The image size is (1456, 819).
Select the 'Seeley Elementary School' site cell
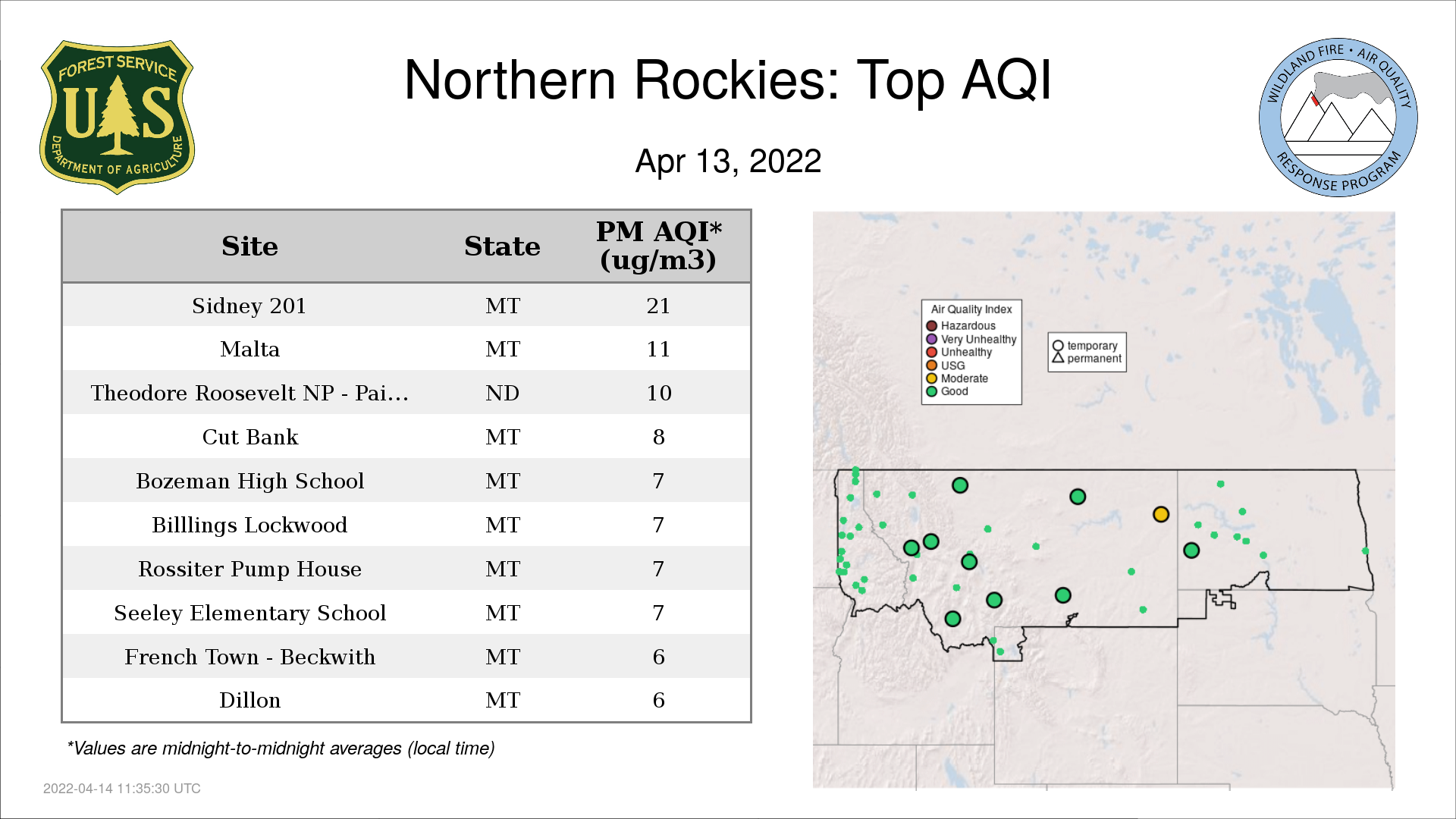click(x=249, y=613)
